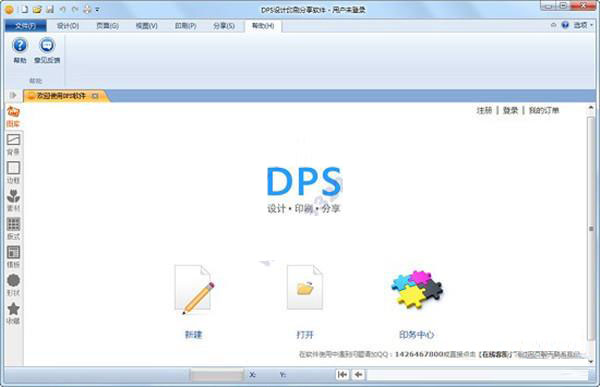
Task: Click the 登录 login link
Action: click(510, 111)
